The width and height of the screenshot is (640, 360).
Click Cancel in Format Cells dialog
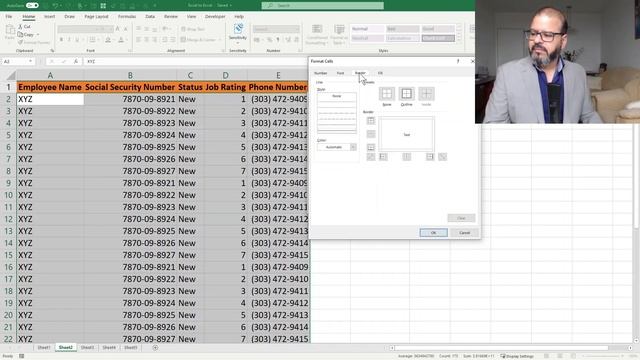(x=464, y=233)
